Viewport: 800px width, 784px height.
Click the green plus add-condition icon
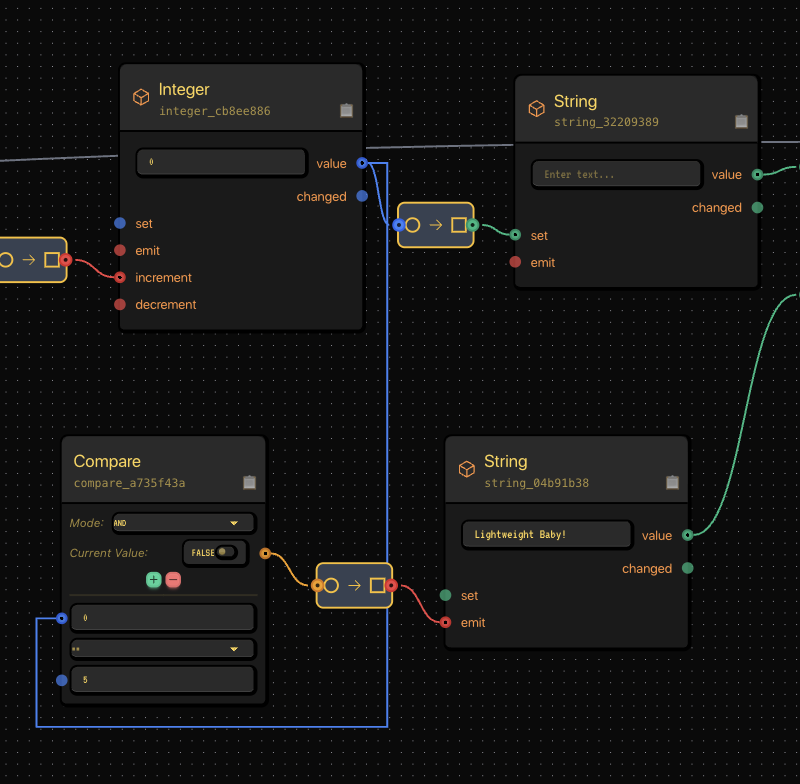[x=153, y=580]
